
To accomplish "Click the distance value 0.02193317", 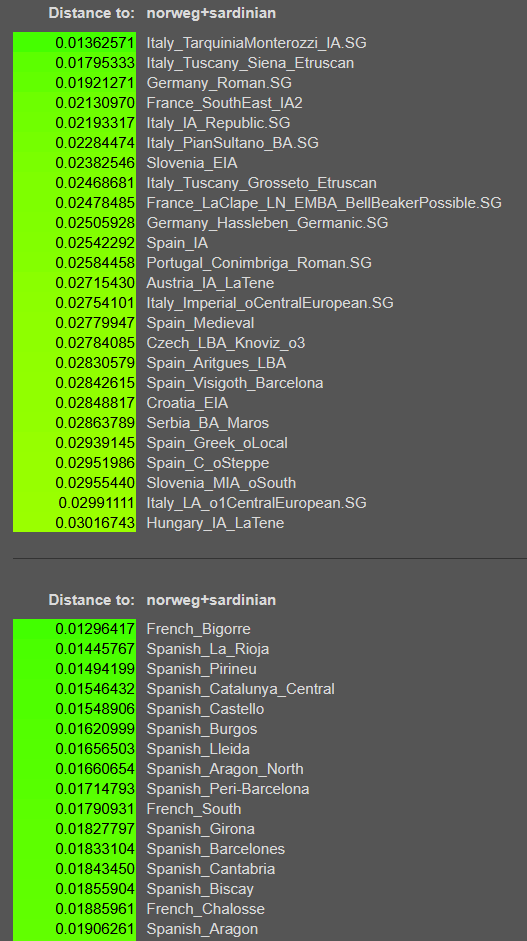I will pyautogui.click(x=95, y=122).
